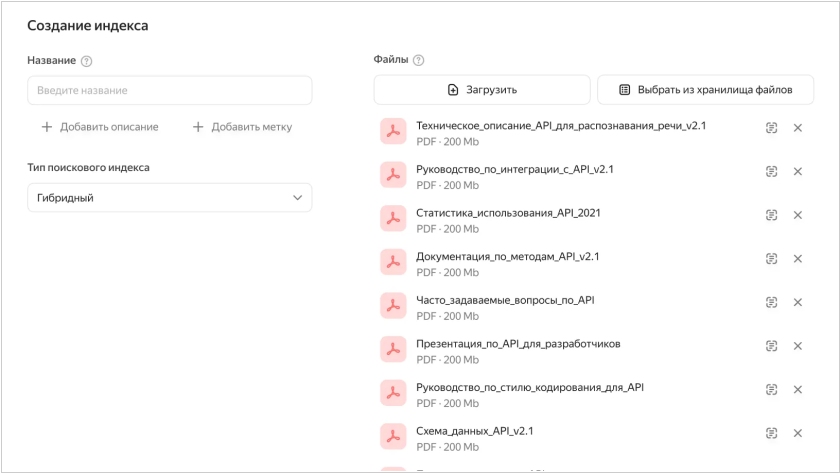Open settings icon for Статистика_использования_API_2021
840x473 pixels.
coord(771,215)
